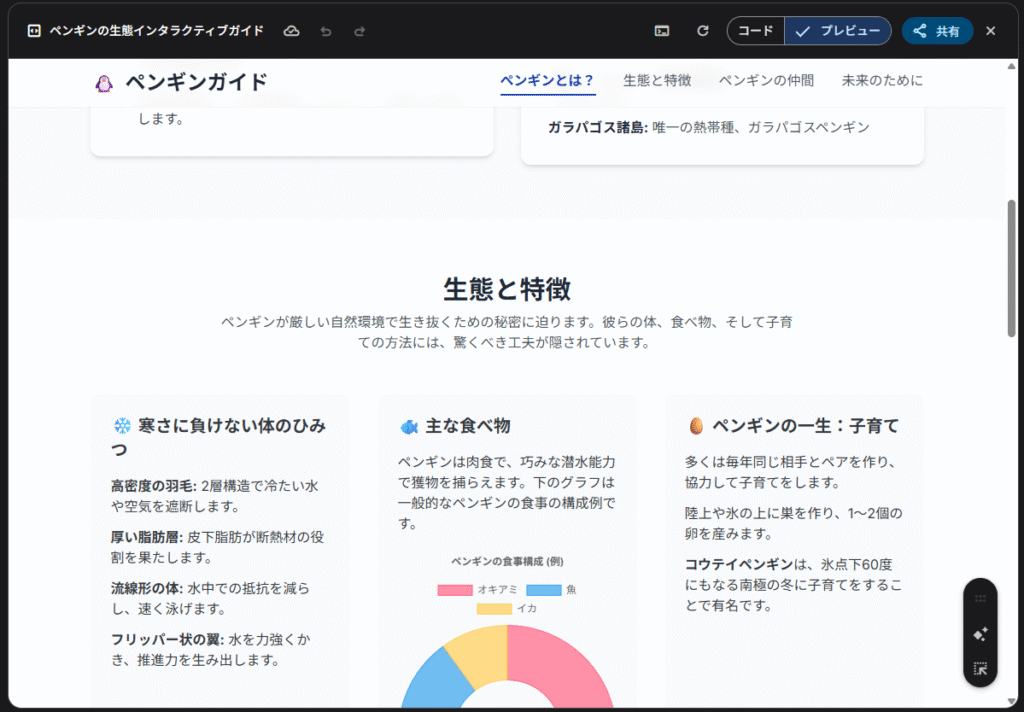Click the drag handle on the floating toolbar
The height and width of the screenshot is (712, 1024).
click(980, 599)
